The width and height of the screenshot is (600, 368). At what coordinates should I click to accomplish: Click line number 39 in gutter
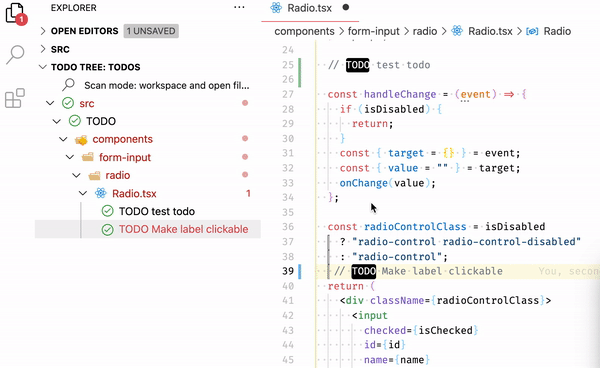point(288,271)
